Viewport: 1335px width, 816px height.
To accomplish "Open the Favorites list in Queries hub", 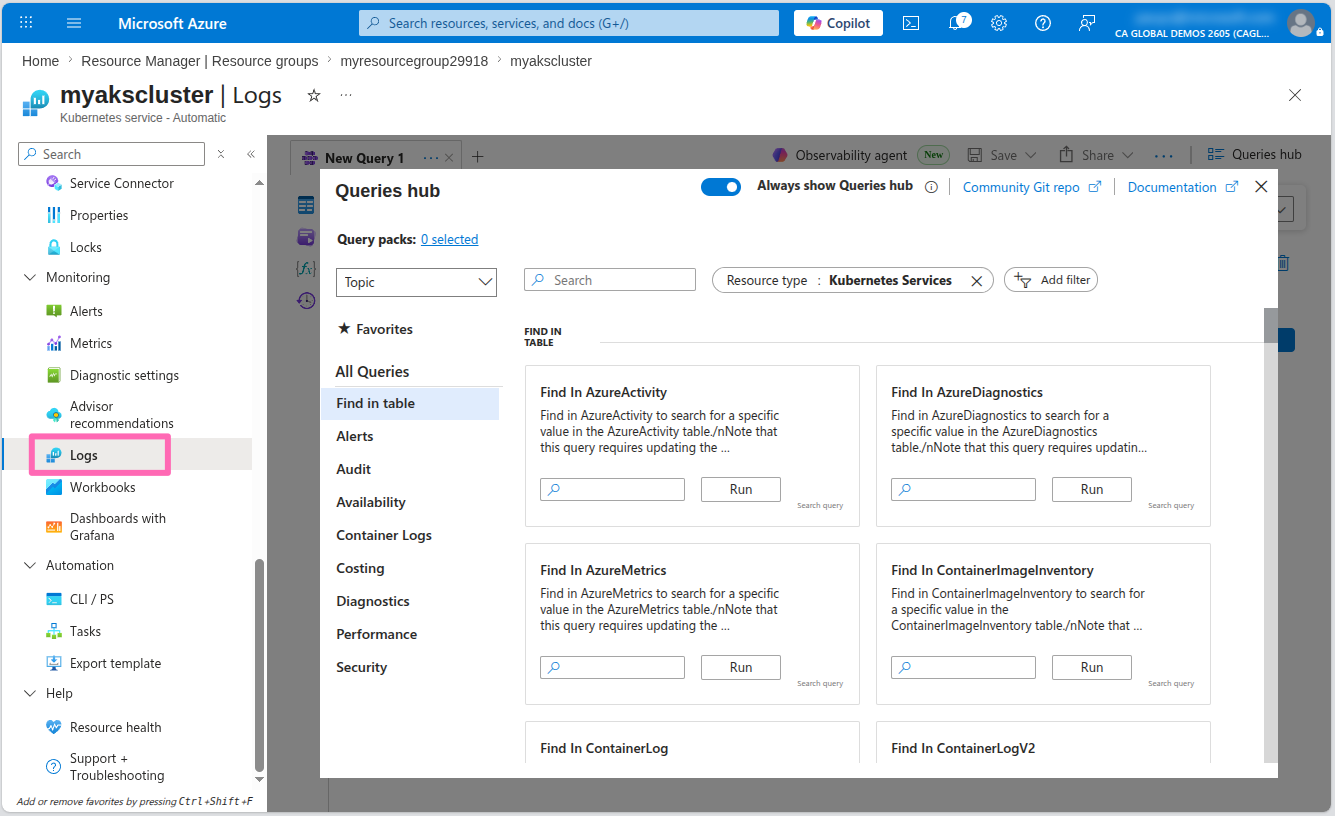I will (375, 329).
